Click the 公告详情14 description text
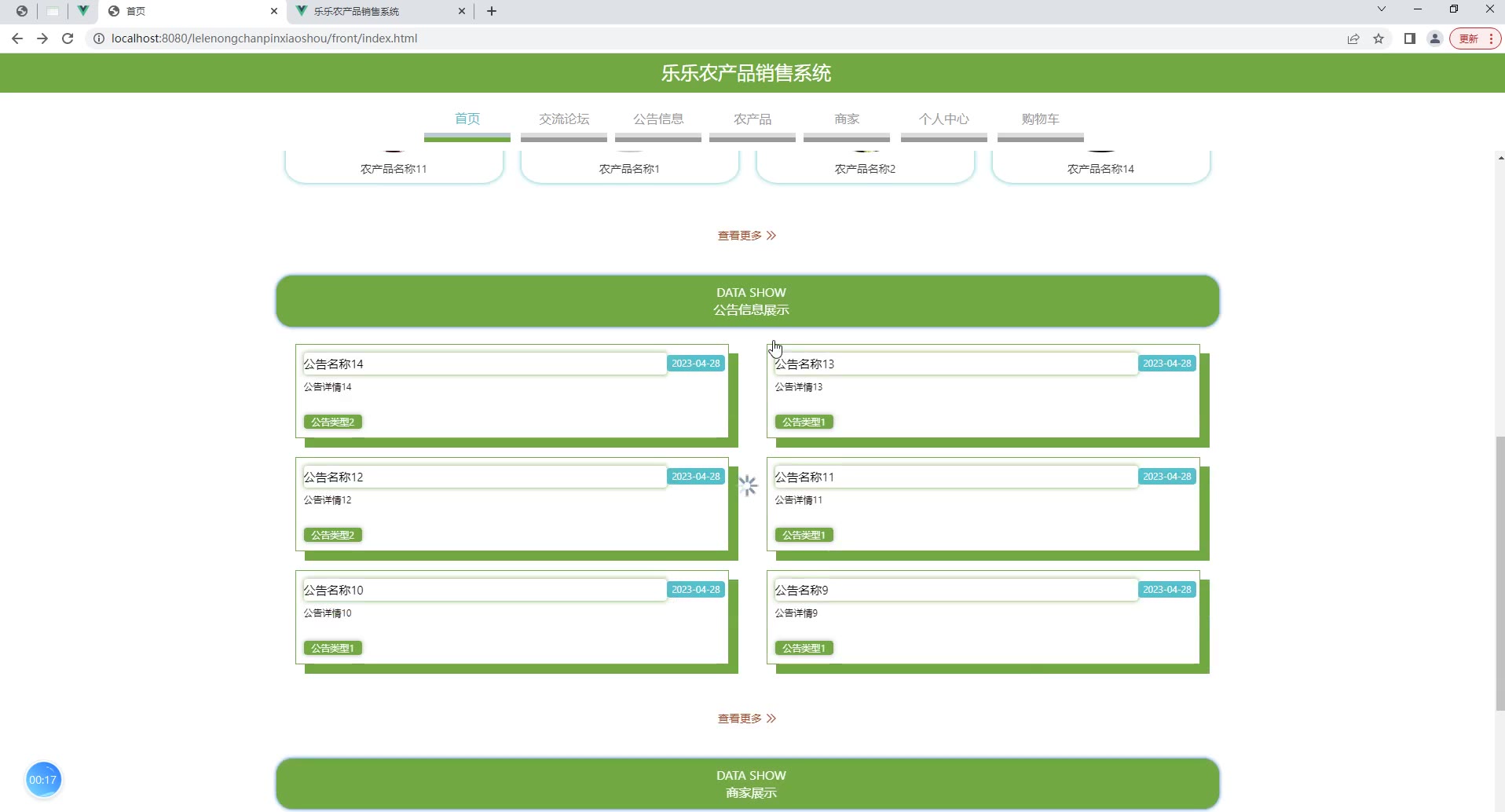Screen dimensions: 1505x812 tap(328, 387)
